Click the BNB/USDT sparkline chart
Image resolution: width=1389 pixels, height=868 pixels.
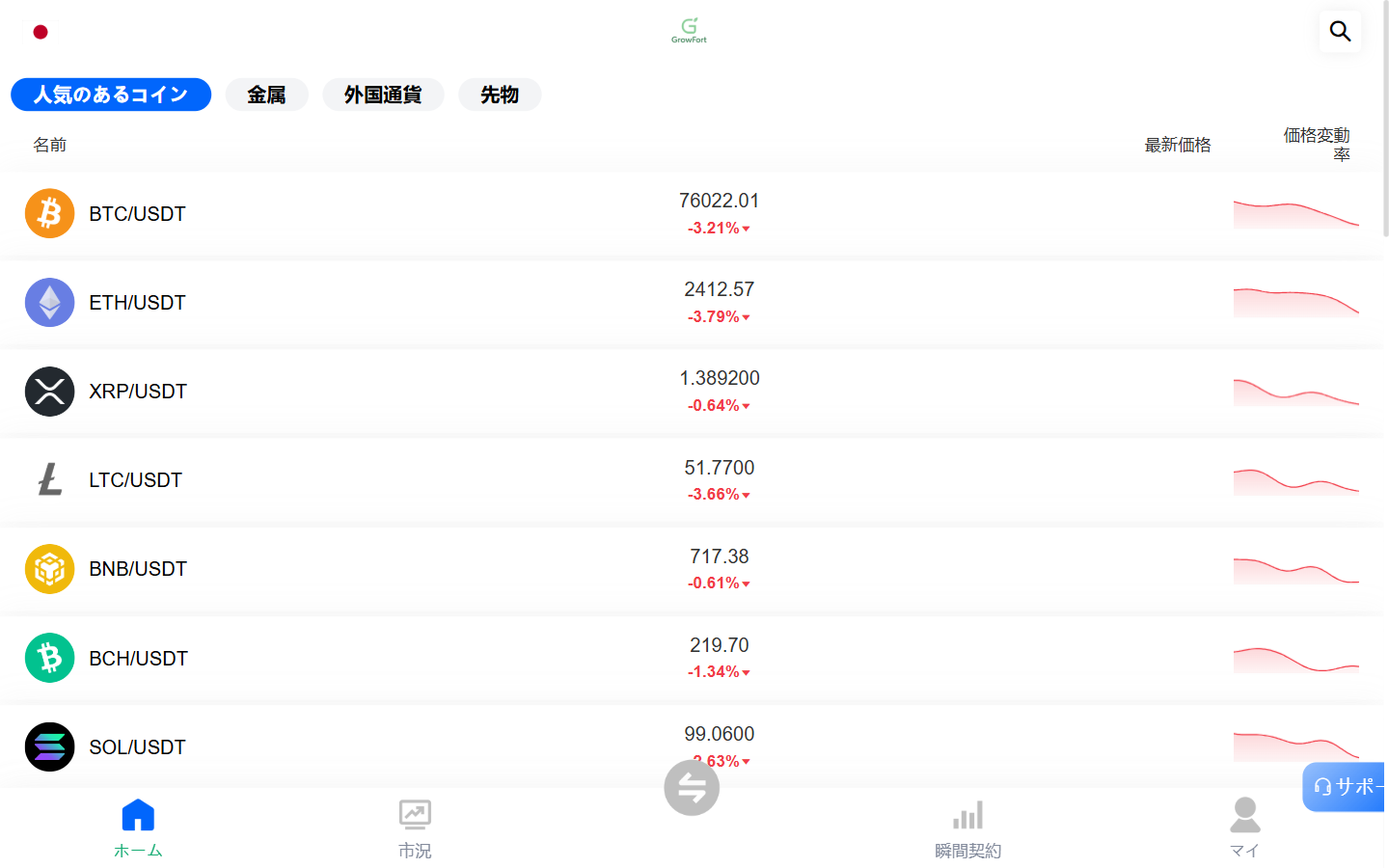(1295, 570)
